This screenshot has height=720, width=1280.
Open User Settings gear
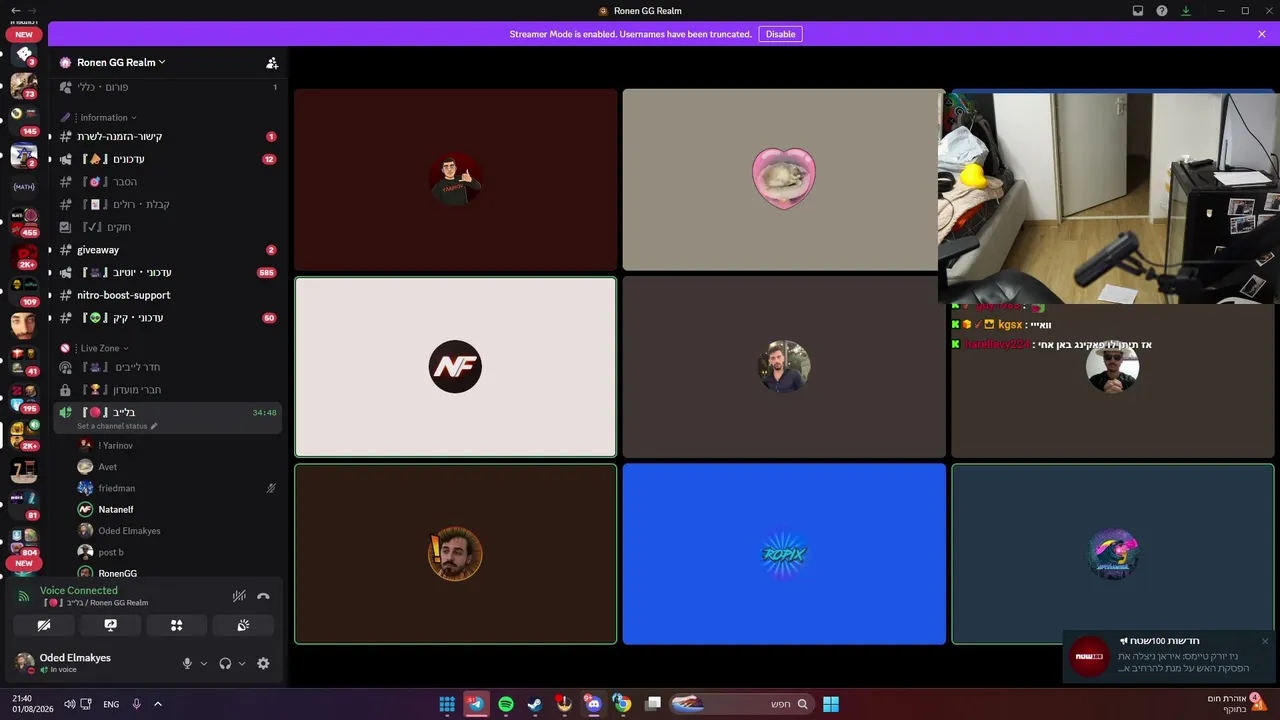[263, 663]
